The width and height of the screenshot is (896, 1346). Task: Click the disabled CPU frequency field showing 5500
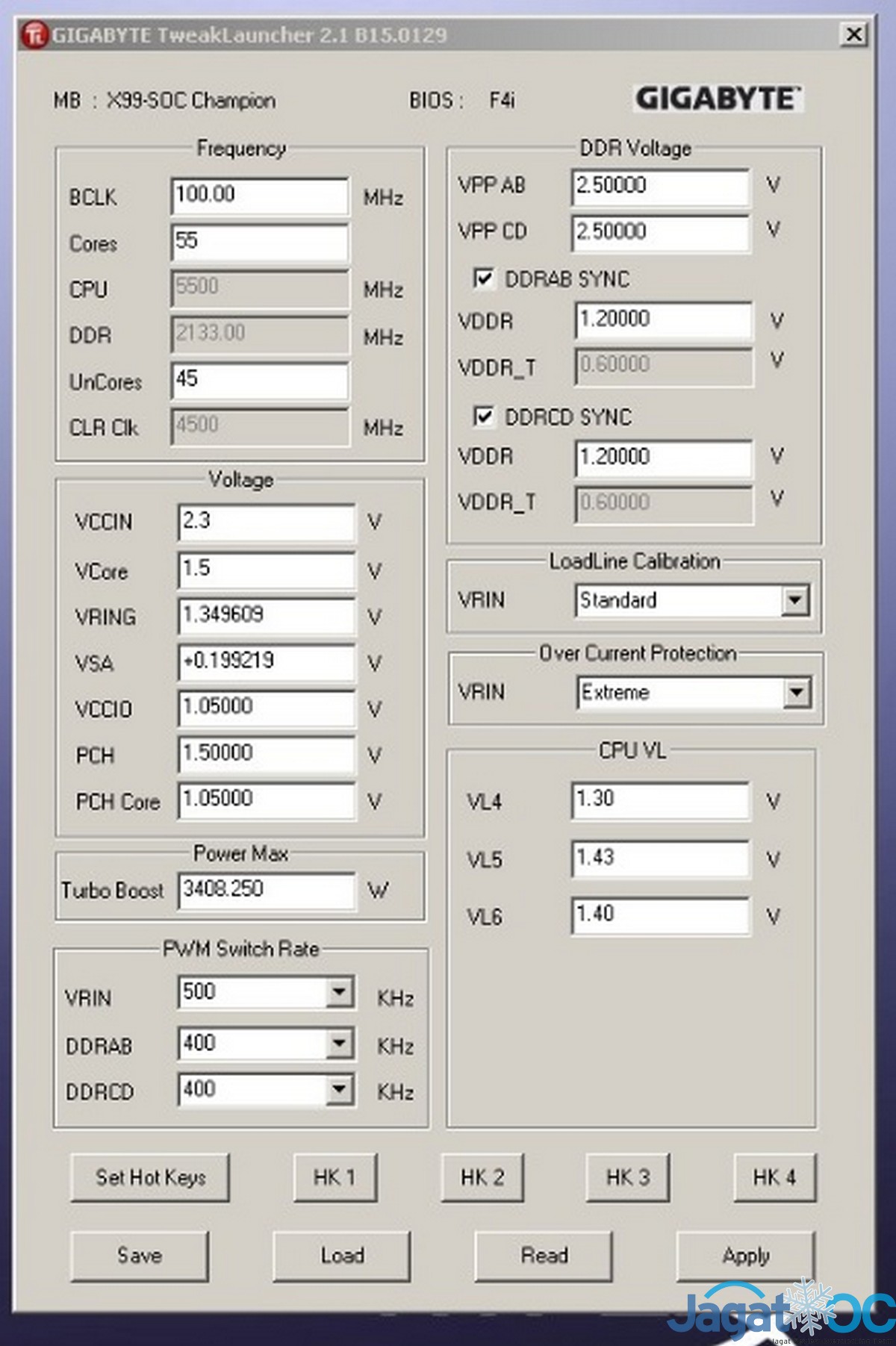click(x=260, y=289)
